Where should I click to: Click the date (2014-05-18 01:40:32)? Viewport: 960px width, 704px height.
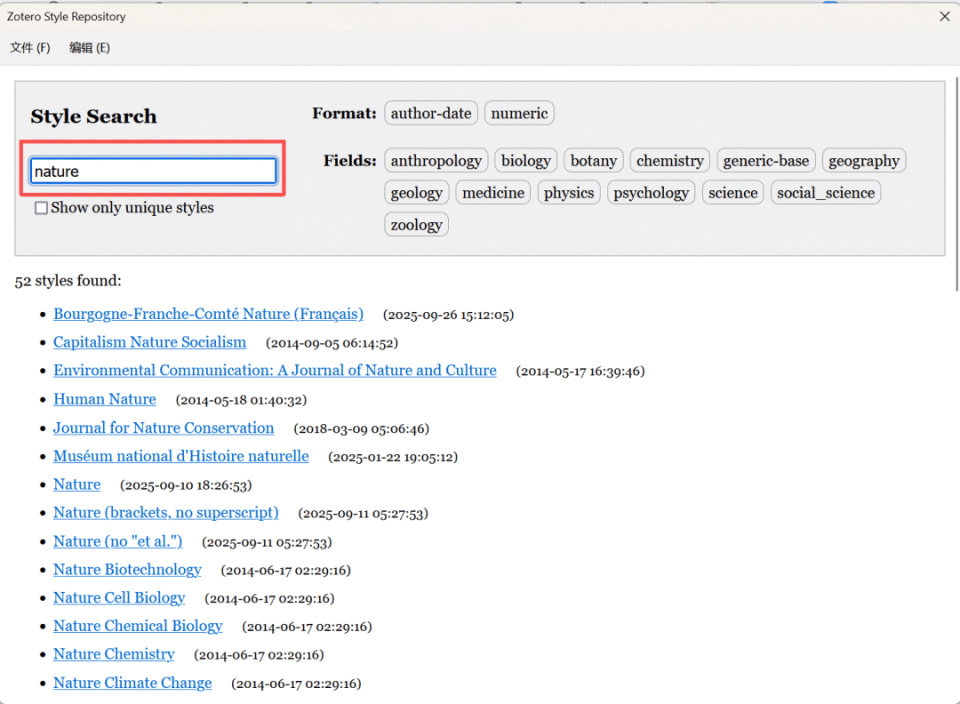coord(241,400)
